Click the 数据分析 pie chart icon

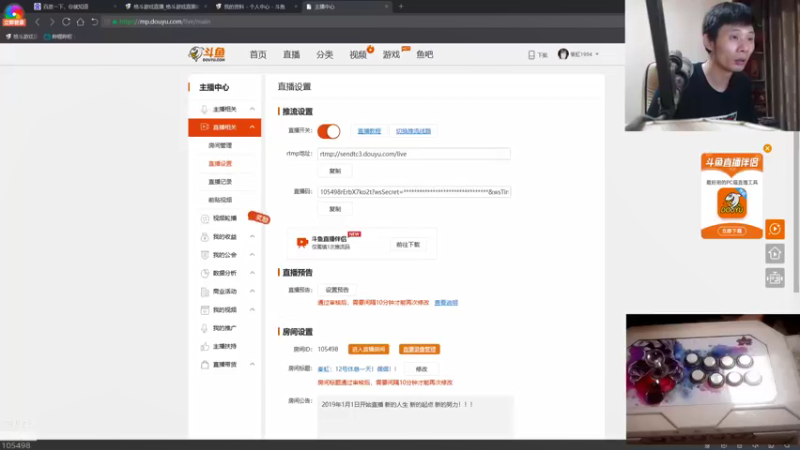pos(205,273)
